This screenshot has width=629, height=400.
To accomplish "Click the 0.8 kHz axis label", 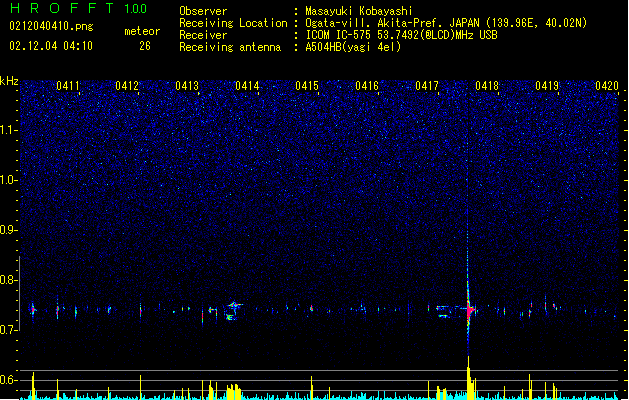I will point(8,280).
